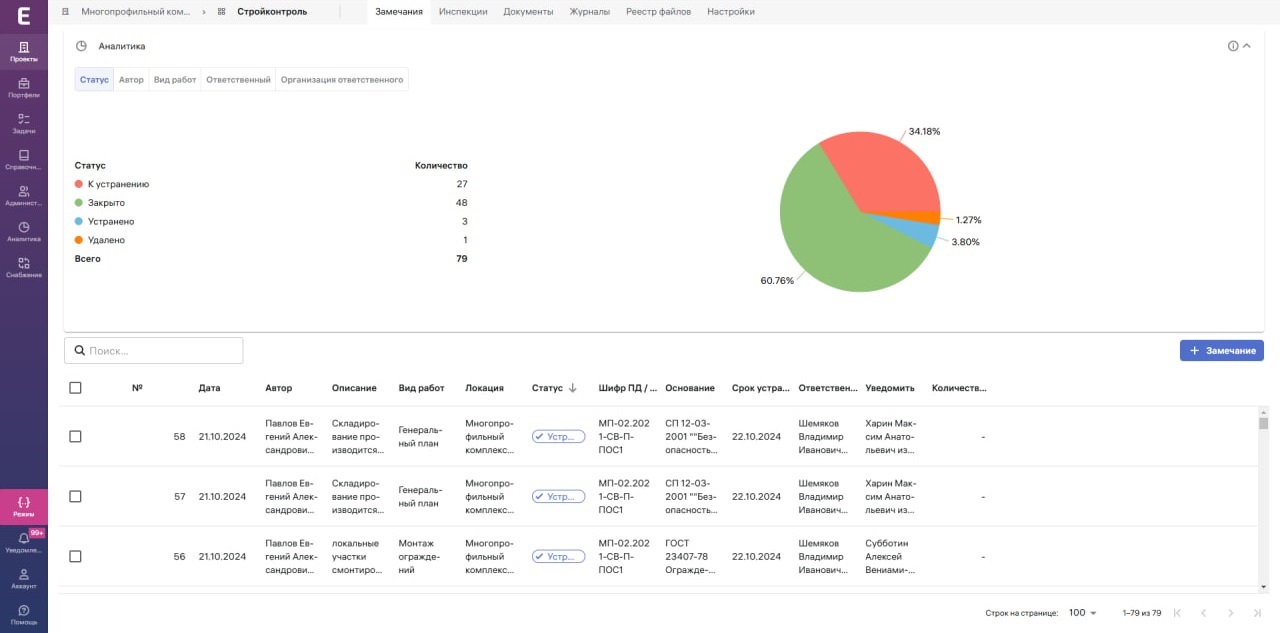Sort by the Статус column arrow
Image resolution: width=1280 pixels, height=633 pixels.
tap(573, 388)
